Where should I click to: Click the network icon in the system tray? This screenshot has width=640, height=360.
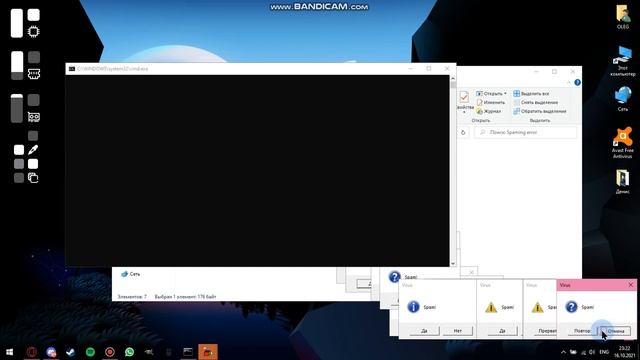[583, 352]
